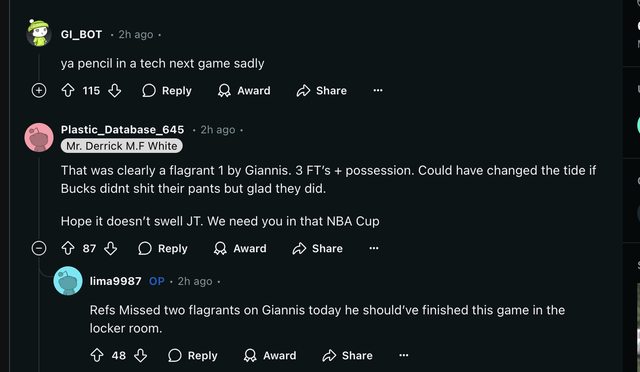The height and width of the screenshot is (372, 640).
Task: Open more options on lima9987's reply
Action: click(404, 355)
